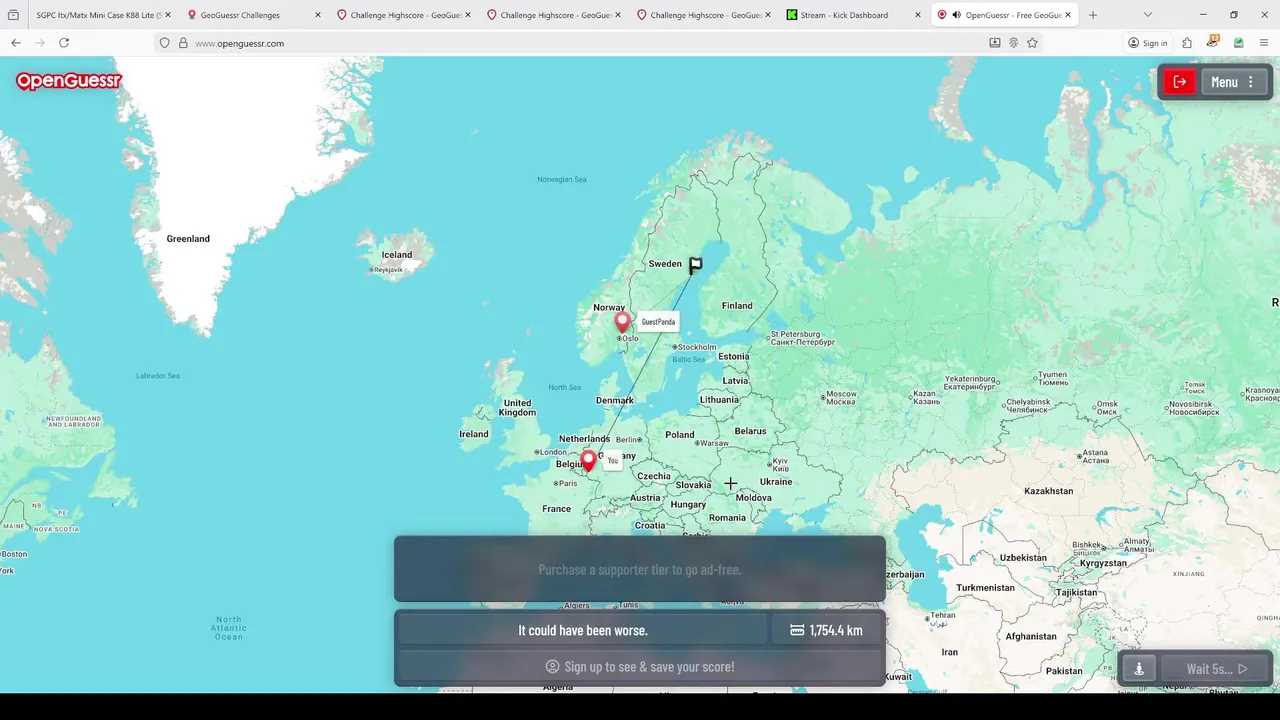This screenshot has height=720, width=1280.
Task: Reload the page with refresh icon
Action: (64, 43)
